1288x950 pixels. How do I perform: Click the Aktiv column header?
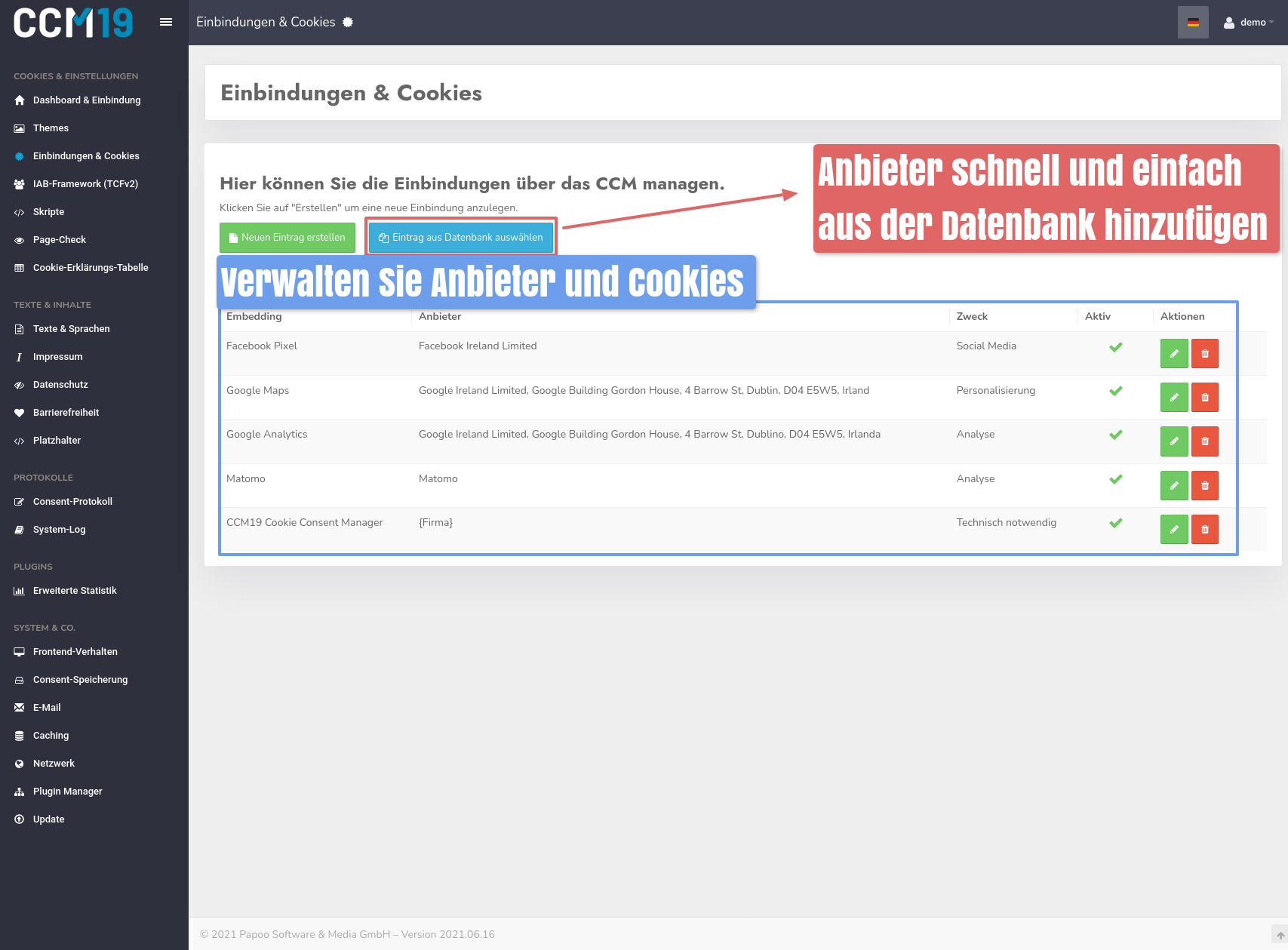click(1098, 317)
